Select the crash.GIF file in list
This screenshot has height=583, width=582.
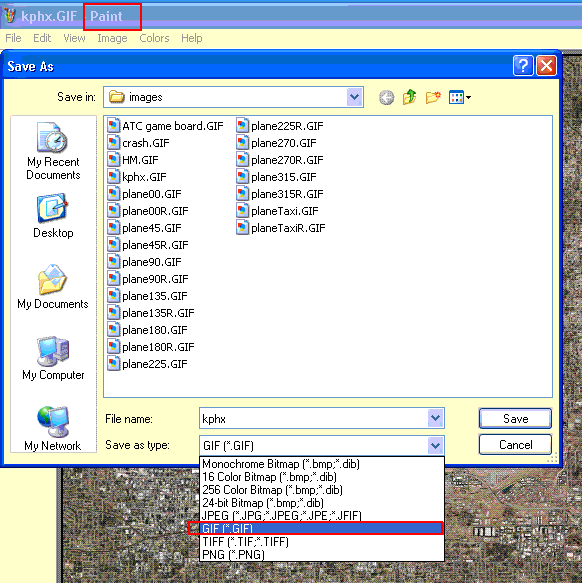pos(138,143)
